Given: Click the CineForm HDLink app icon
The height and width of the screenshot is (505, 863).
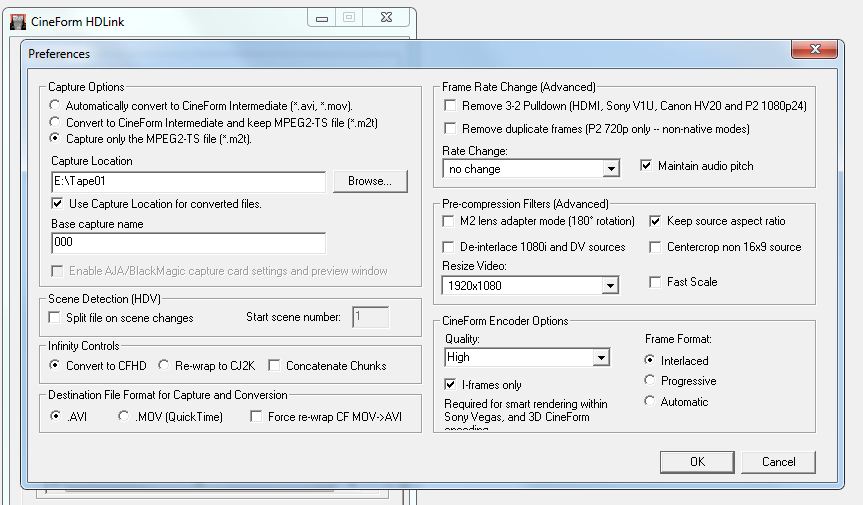Looking at the screenshot, I should [18, 22].
